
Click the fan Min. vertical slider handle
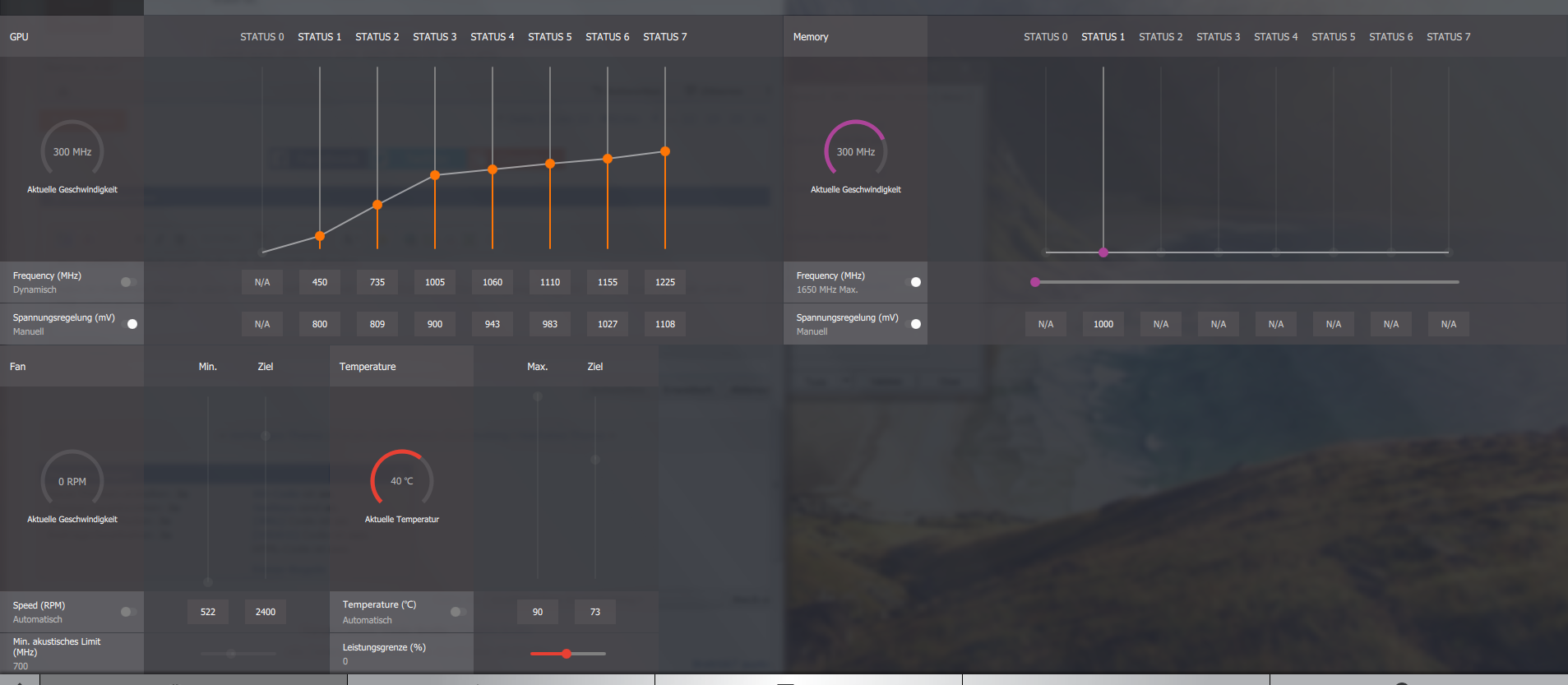coord(208,581)
